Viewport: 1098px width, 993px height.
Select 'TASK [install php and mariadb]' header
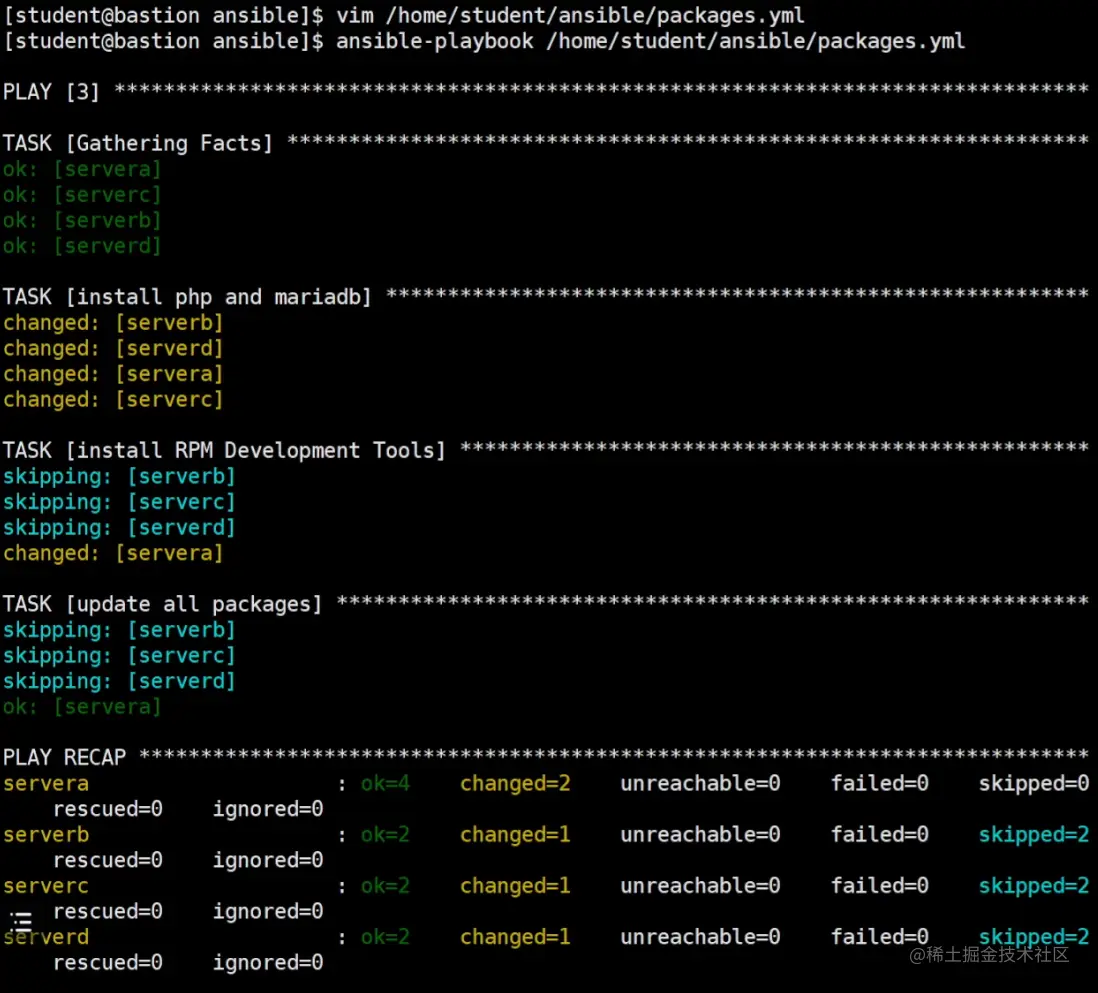point(187,297)
